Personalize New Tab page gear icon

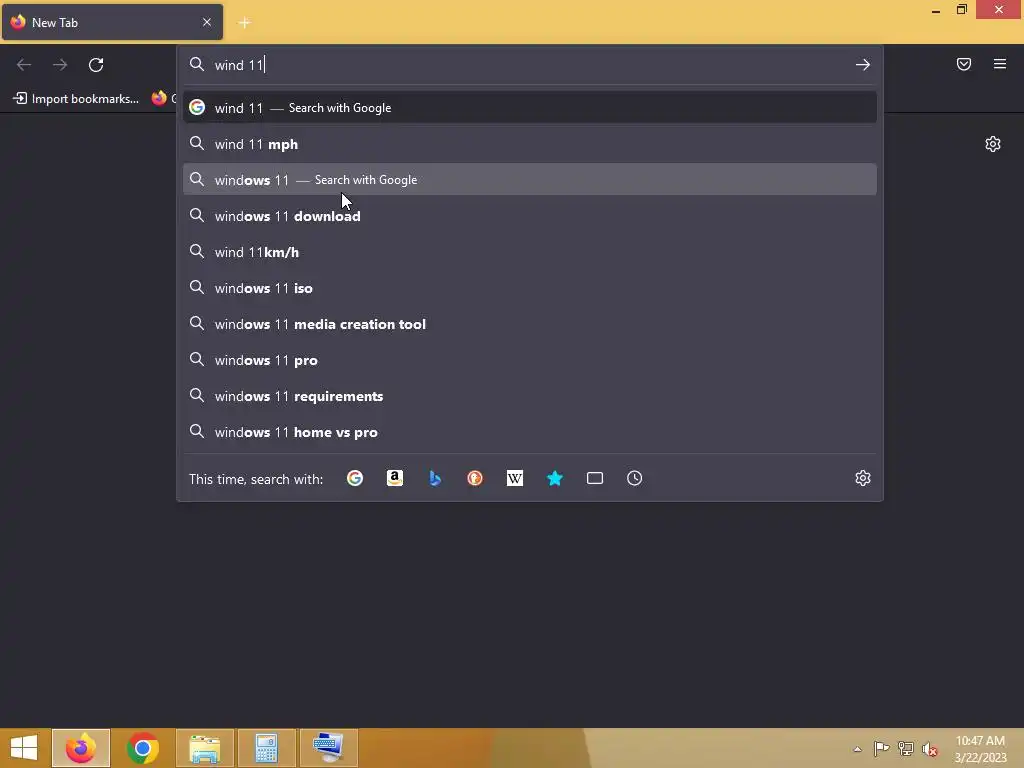(x=993, y=144)
